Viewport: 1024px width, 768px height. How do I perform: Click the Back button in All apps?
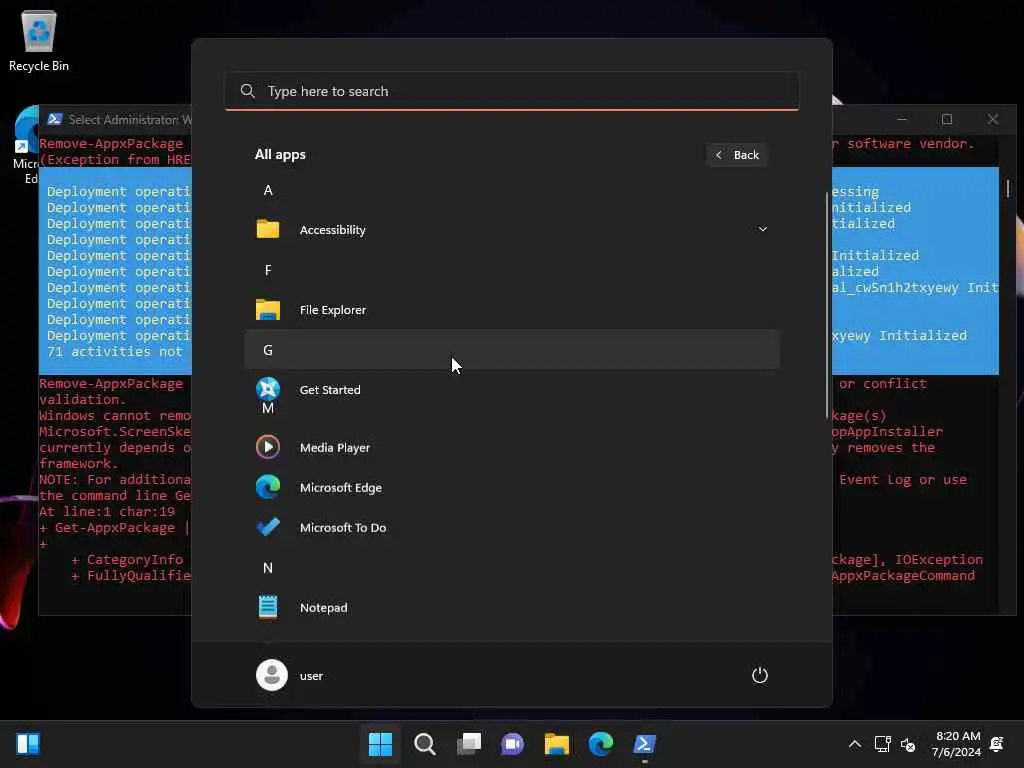coord(737,155)
